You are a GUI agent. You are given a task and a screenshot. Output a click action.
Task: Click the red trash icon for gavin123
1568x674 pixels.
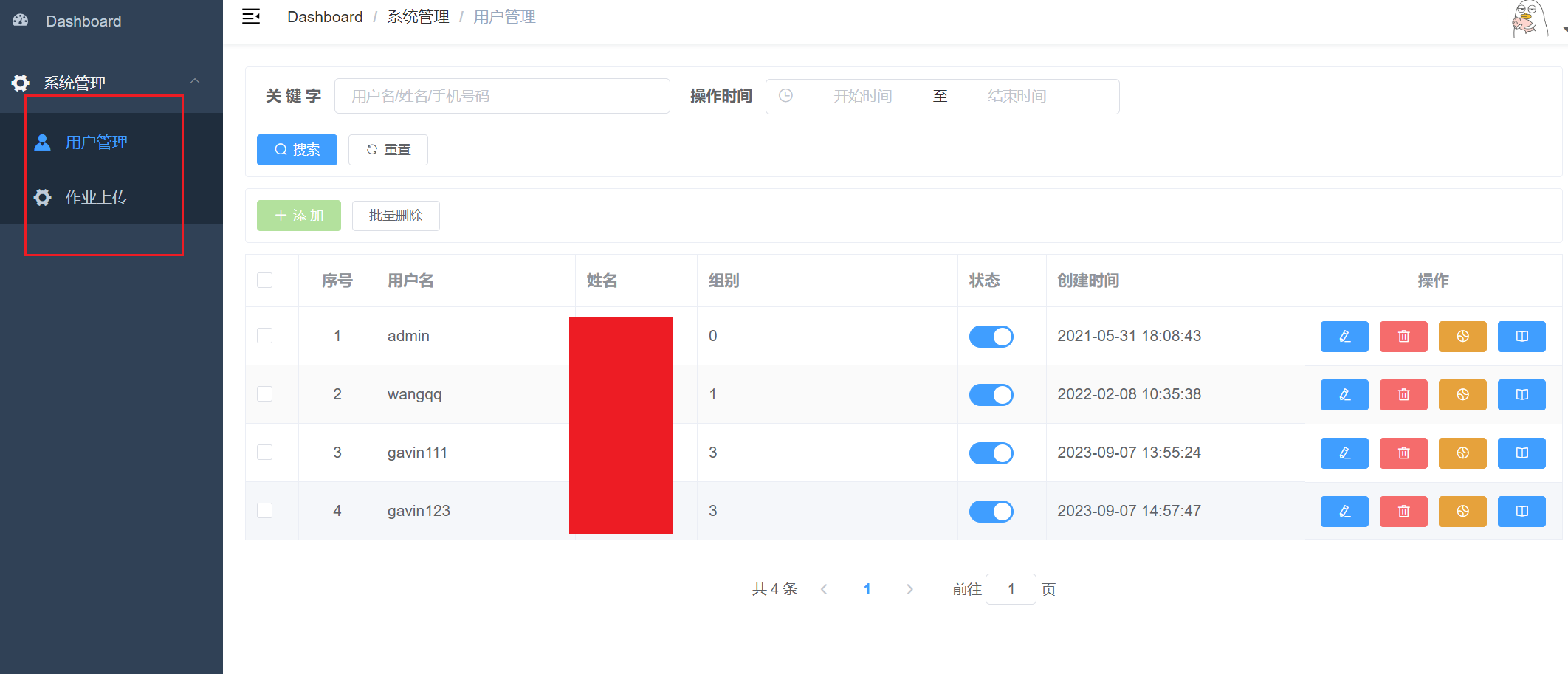pos(1403,512)
